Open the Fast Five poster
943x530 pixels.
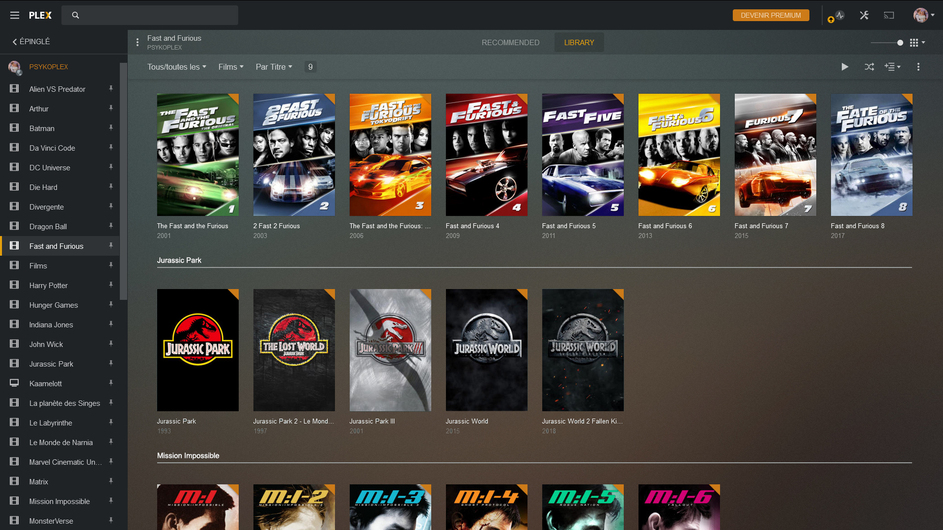click(583, 155)
